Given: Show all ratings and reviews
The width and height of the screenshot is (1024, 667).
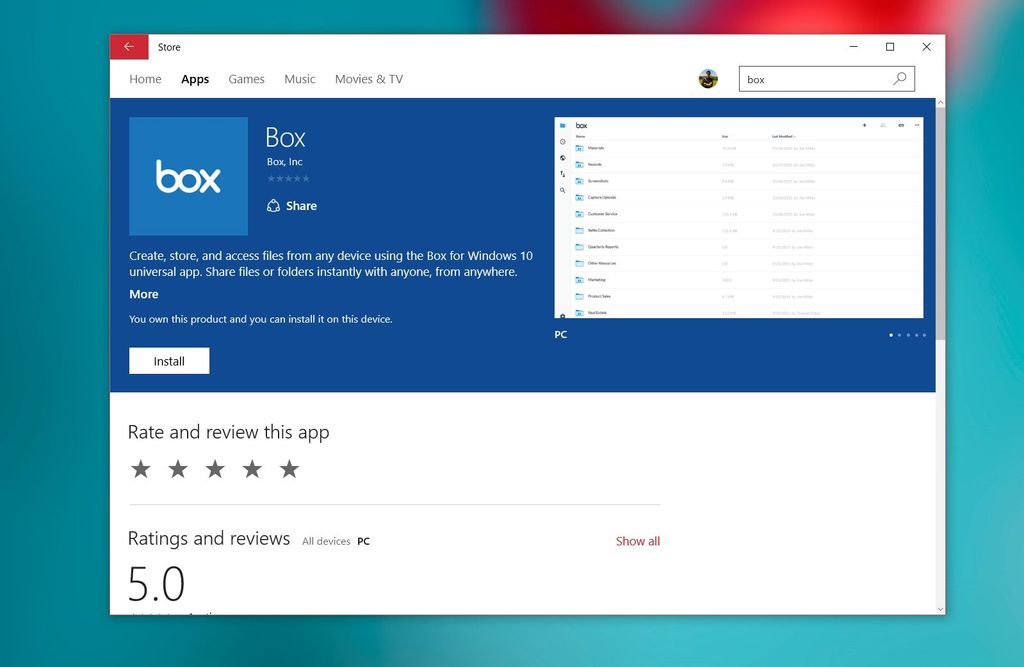Looking at the screenshot, I should click(637, 540).
